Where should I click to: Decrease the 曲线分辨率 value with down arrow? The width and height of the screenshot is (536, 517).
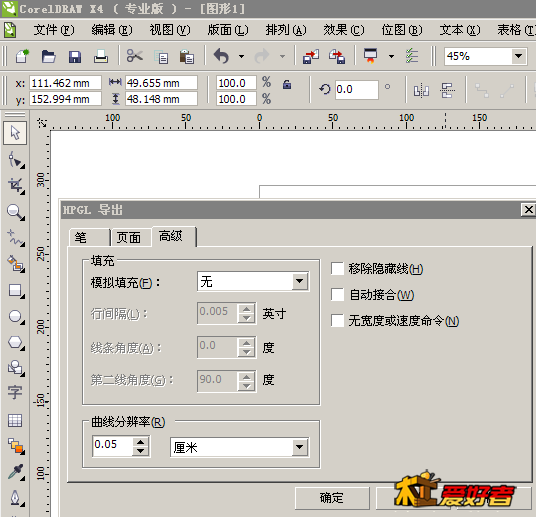(x=140, y=451)
